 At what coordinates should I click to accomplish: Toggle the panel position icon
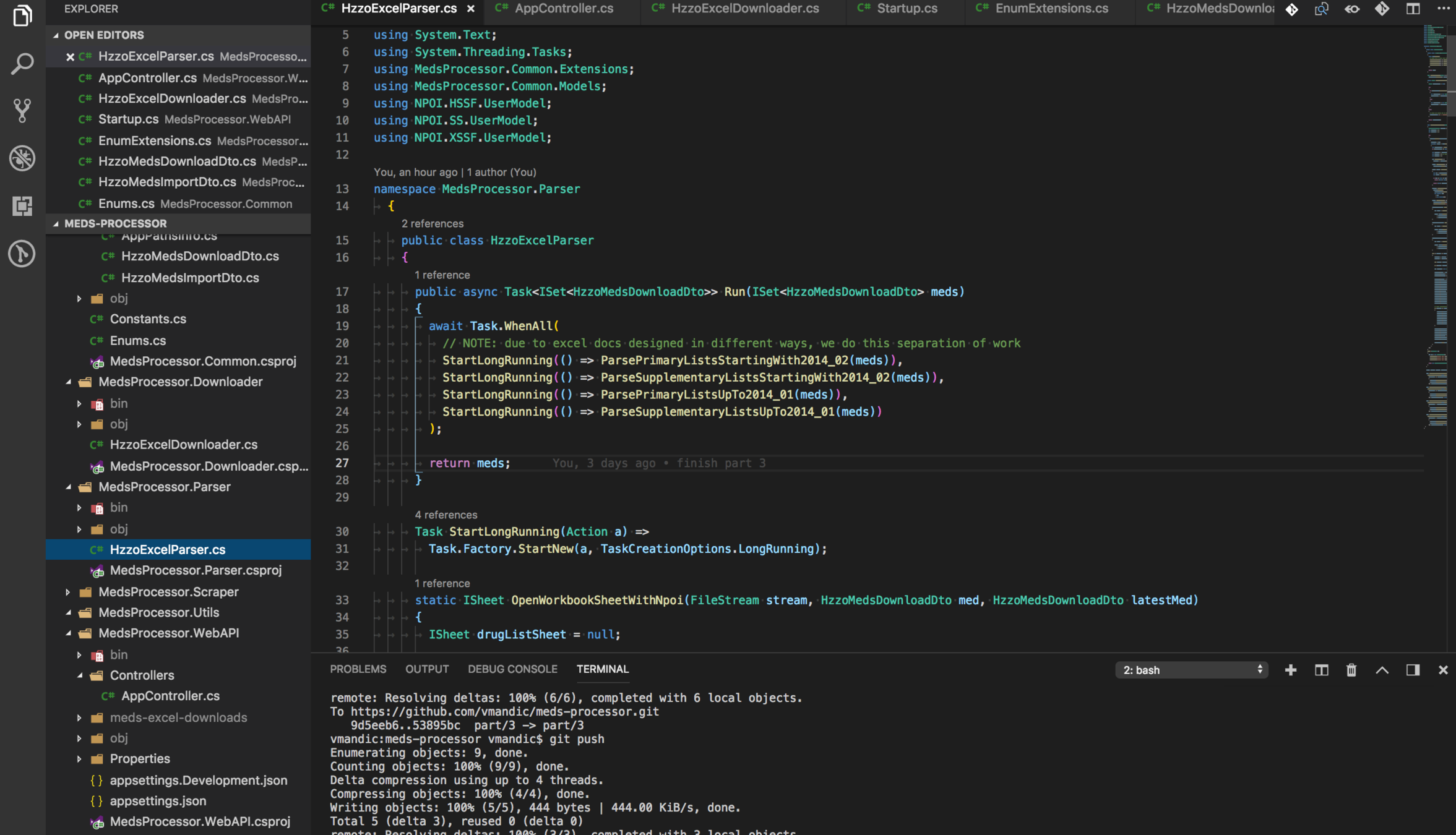click(x=1413, y=670)
